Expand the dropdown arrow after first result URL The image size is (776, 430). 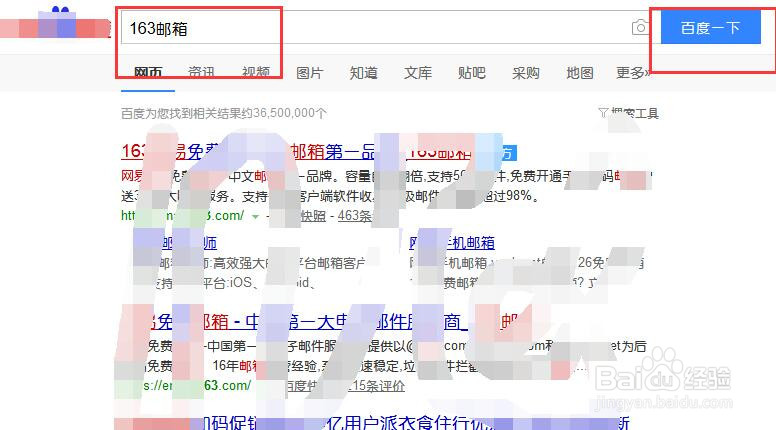(255, 216)
